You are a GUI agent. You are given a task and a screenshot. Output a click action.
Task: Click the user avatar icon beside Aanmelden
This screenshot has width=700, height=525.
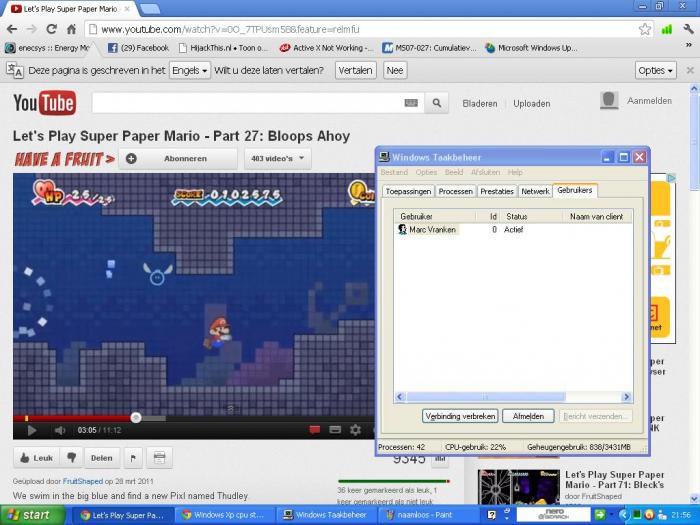pyautogui.click(x=609, y=100)
